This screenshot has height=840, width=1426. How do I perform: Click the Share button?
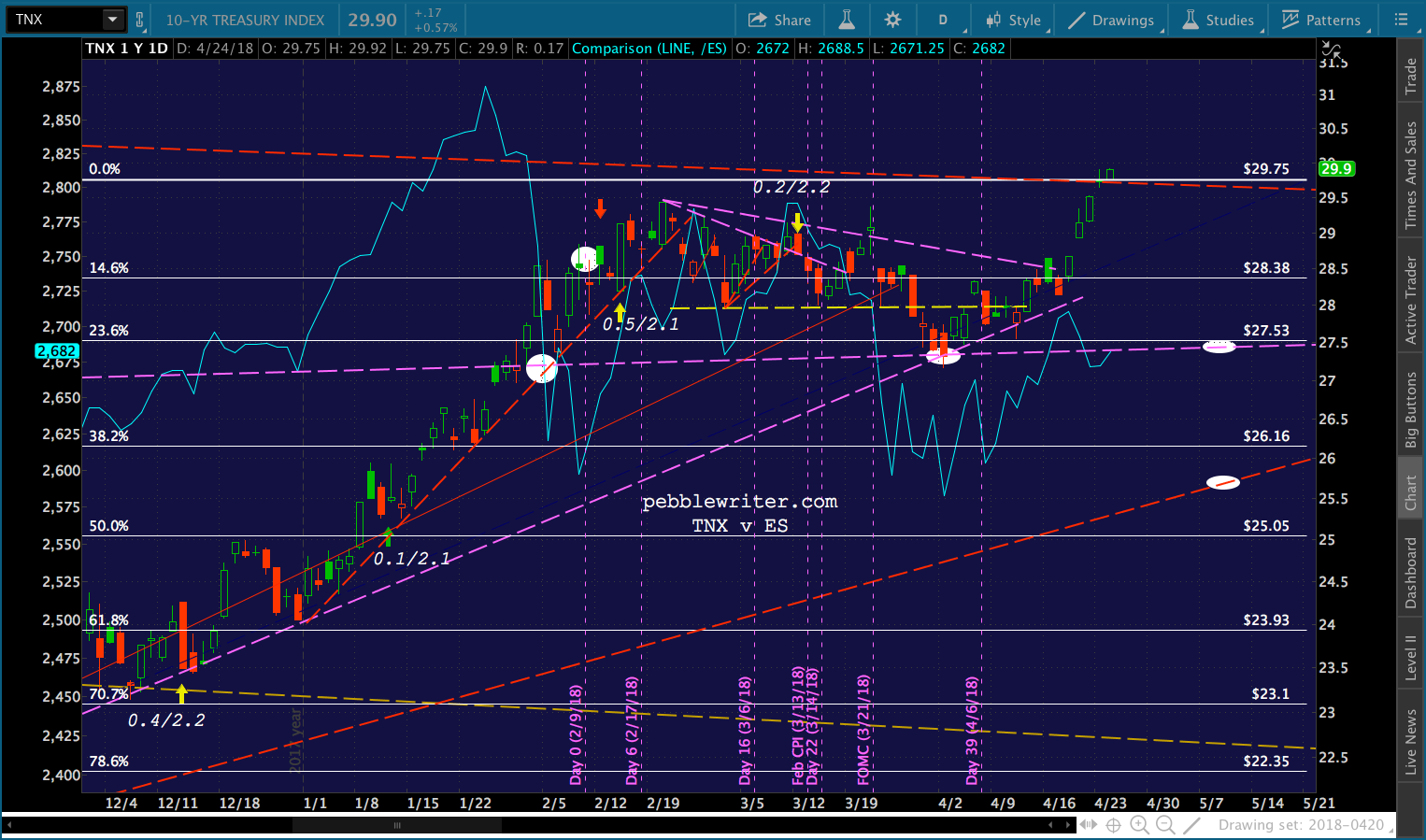(x=779, y=20)
